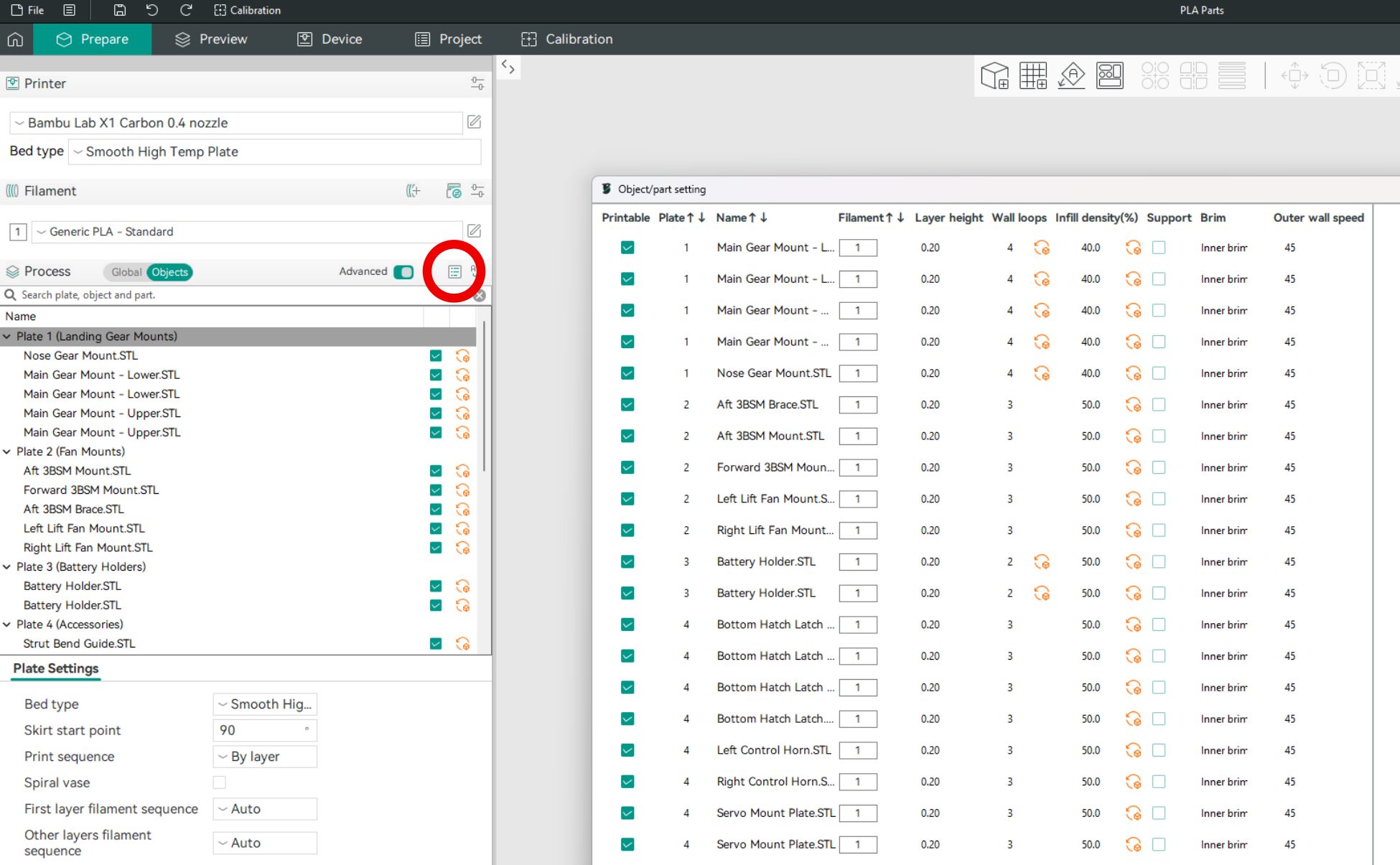The image size is (1400, 865).
Task: Click the save project icon
Action: (x=120, y=10)
